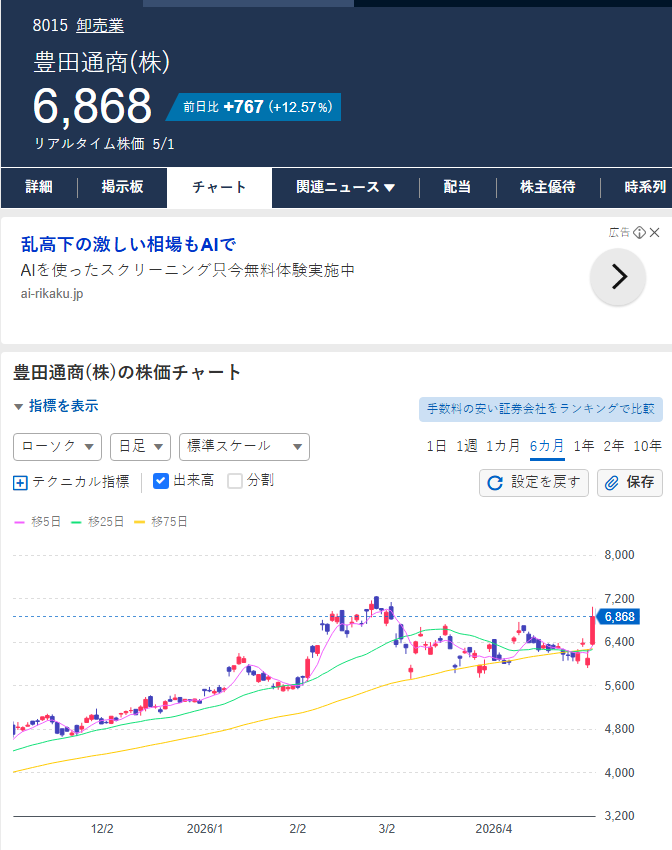672x850 pixels.
Task: Open the 関連ニュース dropdown menu
Action: pos(345,187)
